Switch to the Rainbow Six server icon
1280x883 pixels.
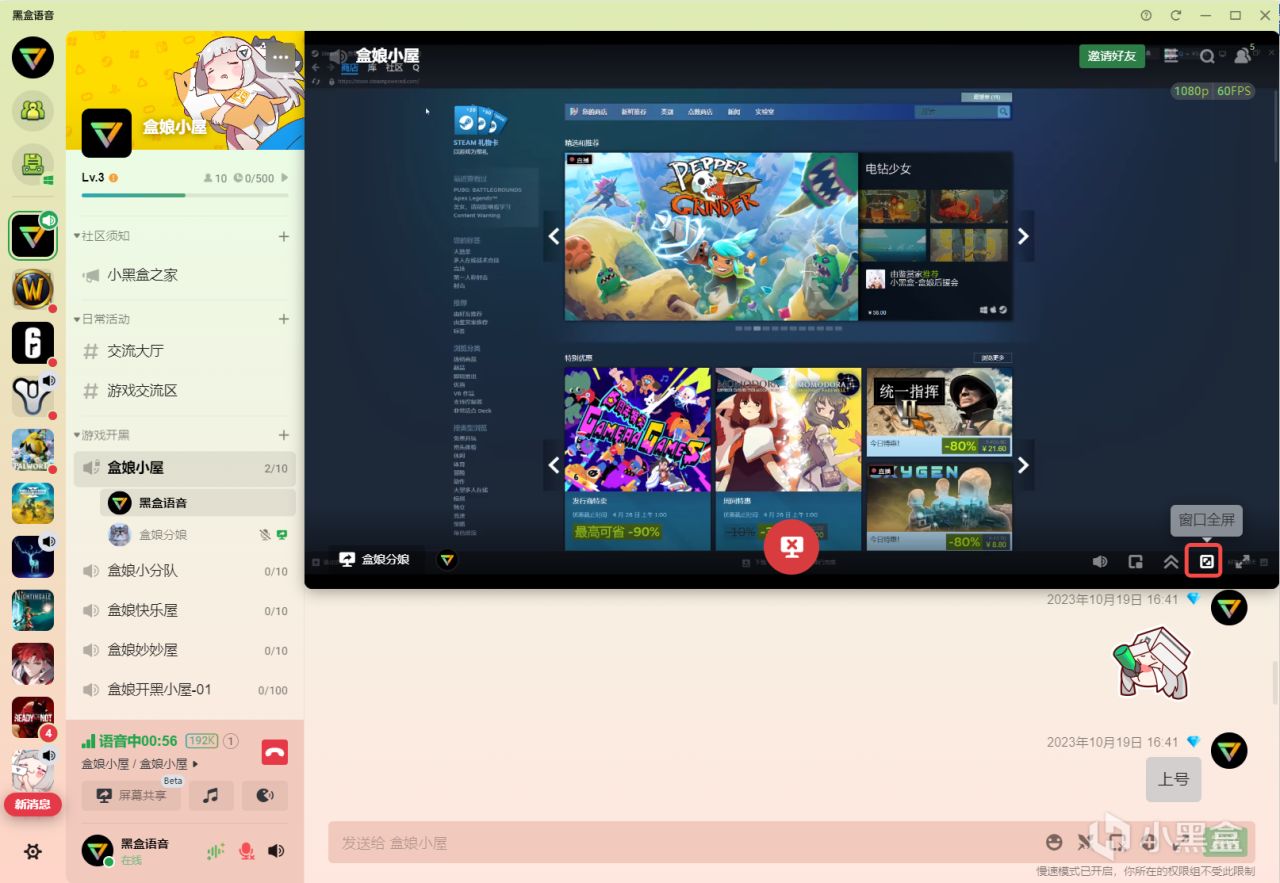33,343
